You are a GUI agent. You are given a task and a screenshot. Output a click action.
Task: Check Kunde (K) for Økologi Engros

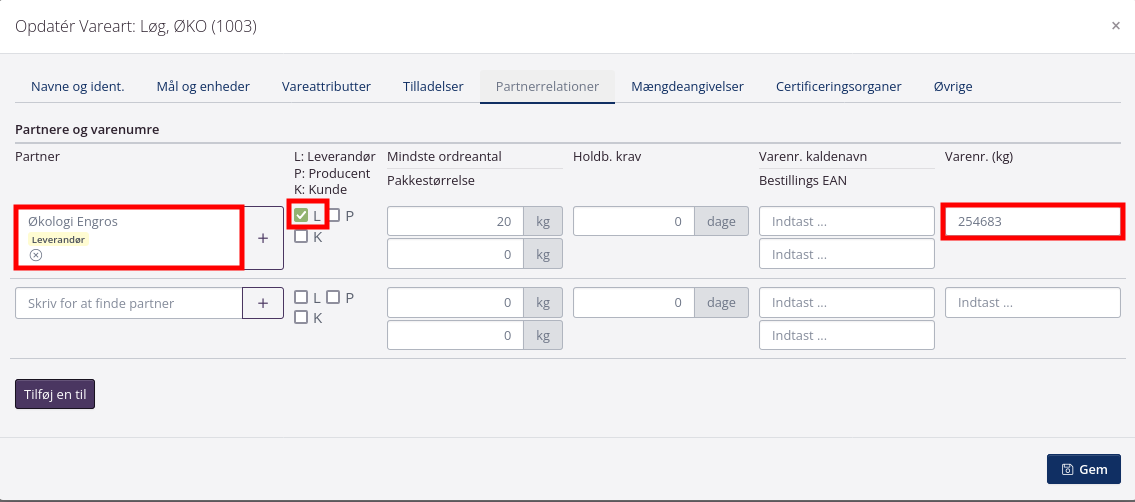pyautogui.click(x=301, y=237)
